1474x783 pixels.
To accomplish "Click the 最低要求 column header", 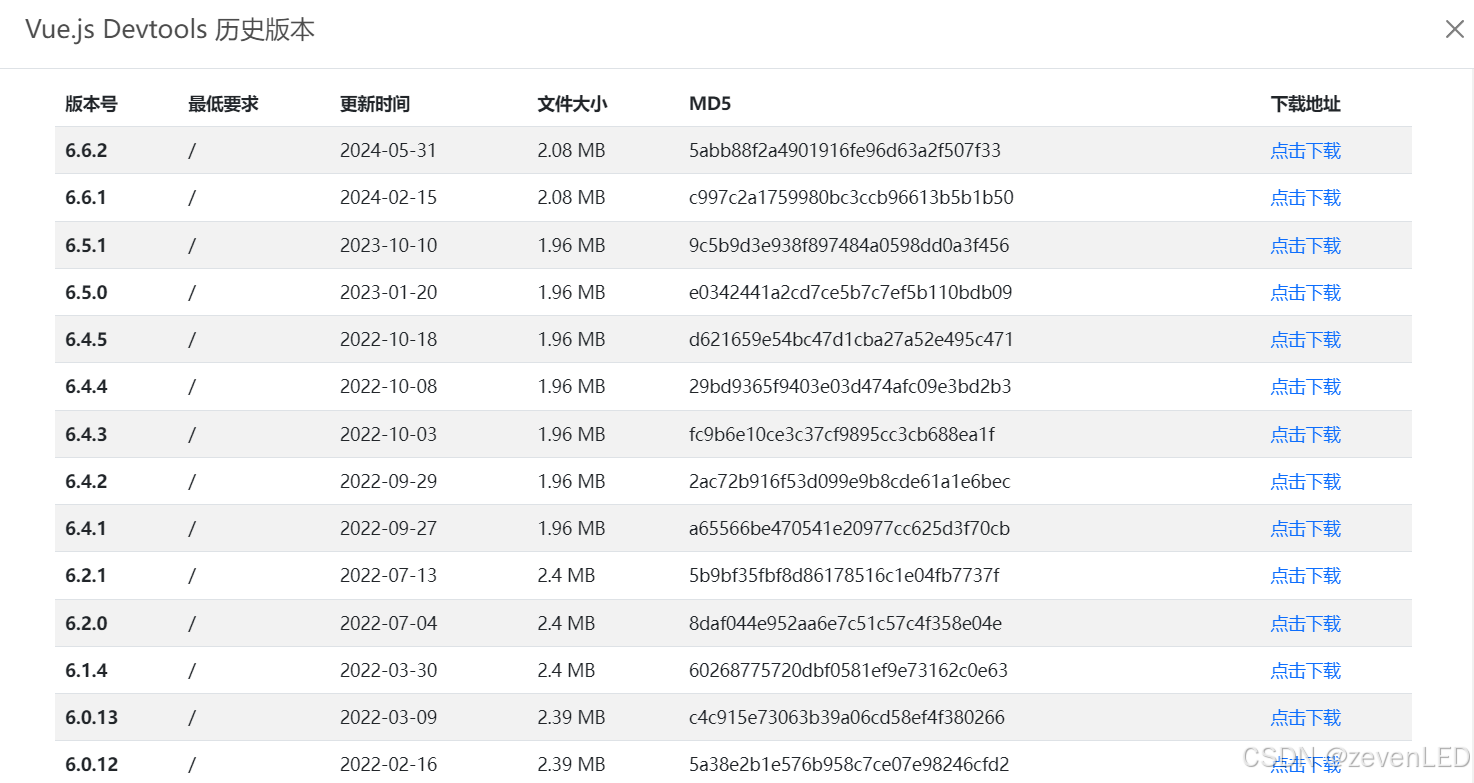I will point(223,104).
